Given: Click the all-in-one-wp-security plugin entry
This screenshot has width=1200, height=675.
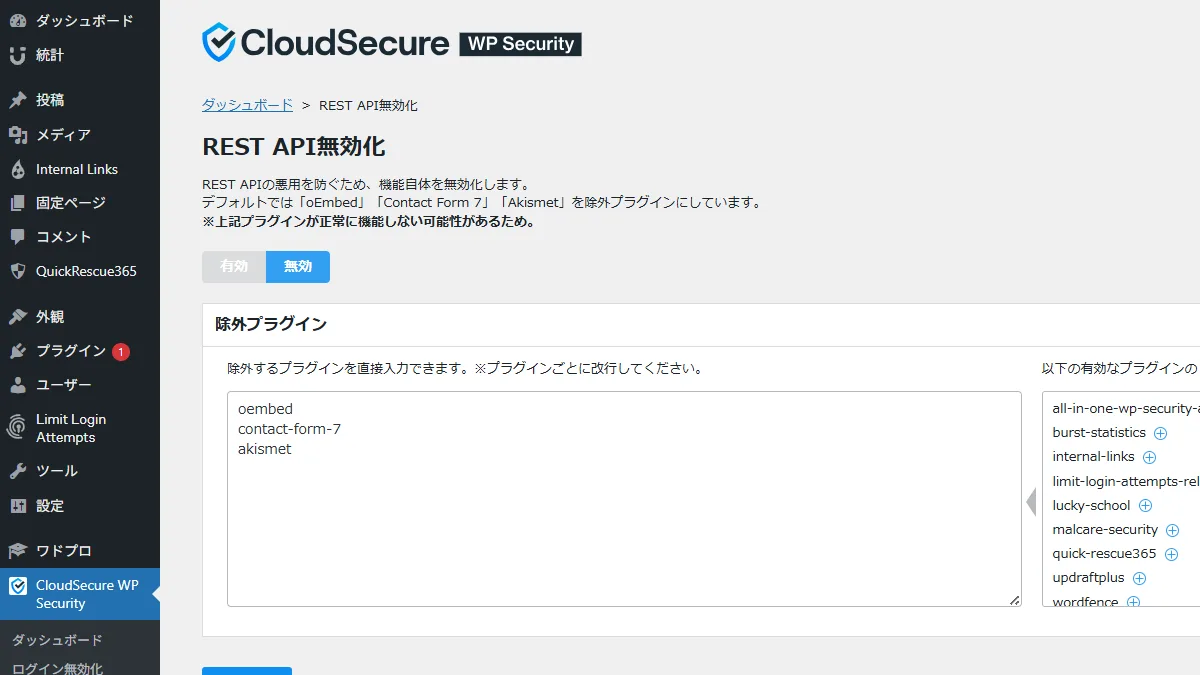Looking at the screenshot, I should tap(1126, 409).
